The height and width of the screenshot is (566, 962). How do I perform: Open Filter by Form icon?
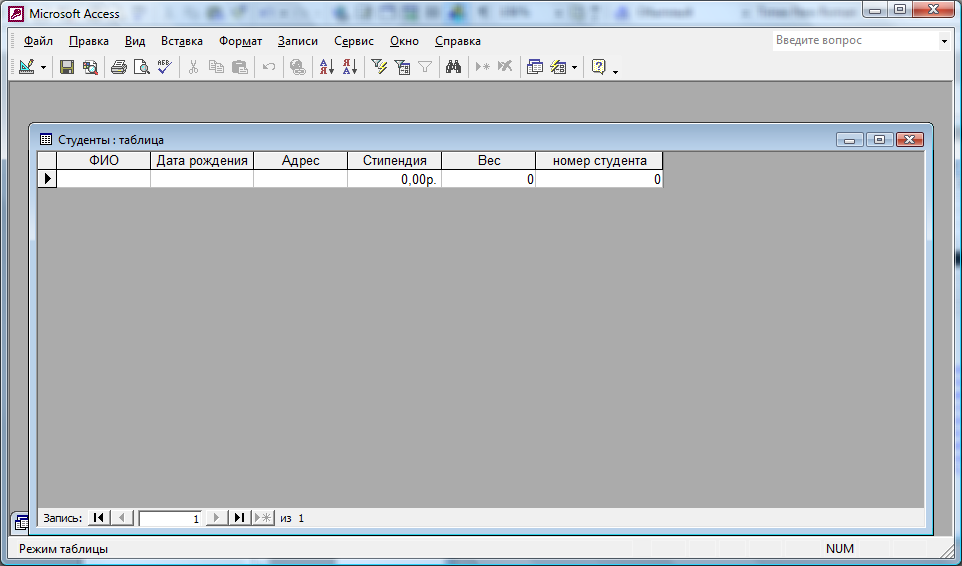coord(402,67)
